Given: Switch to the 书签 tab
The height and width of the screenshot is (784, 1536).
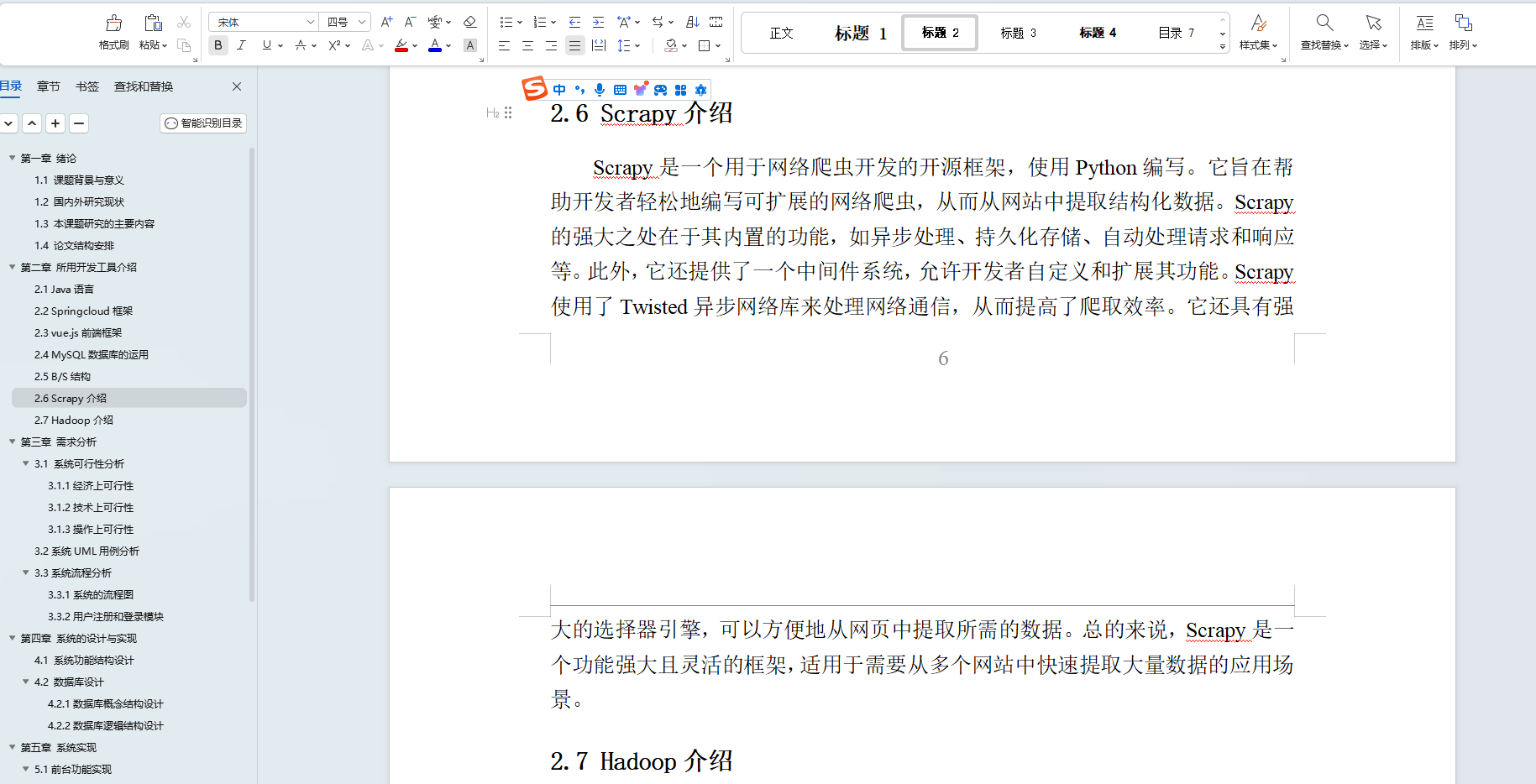Looking at the screenshot, I should point(86,86).
